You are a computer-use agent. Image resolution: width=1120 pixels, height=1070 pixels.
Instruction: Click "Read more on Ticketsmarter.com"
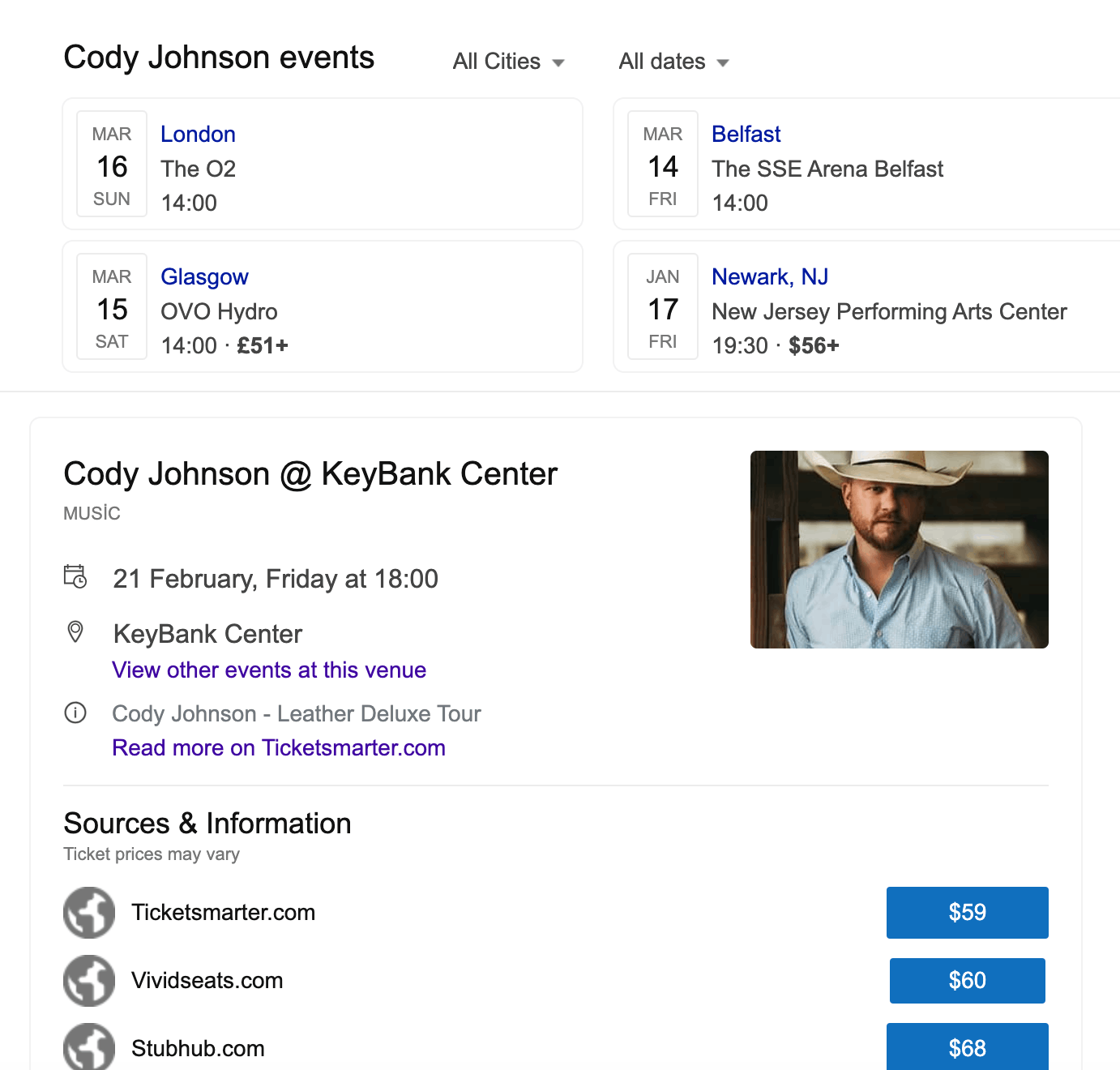[x=279, y=747]
